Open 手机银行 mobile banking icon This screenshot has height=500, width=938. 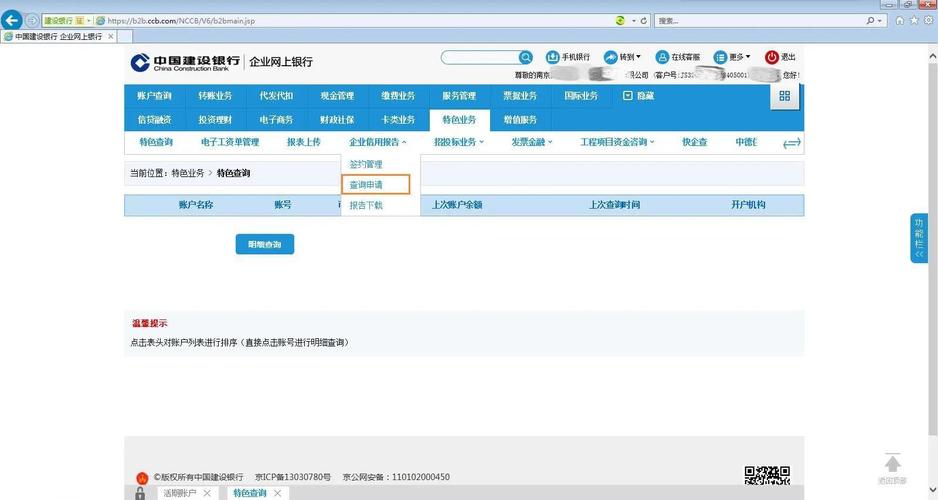tap(553, 58)
